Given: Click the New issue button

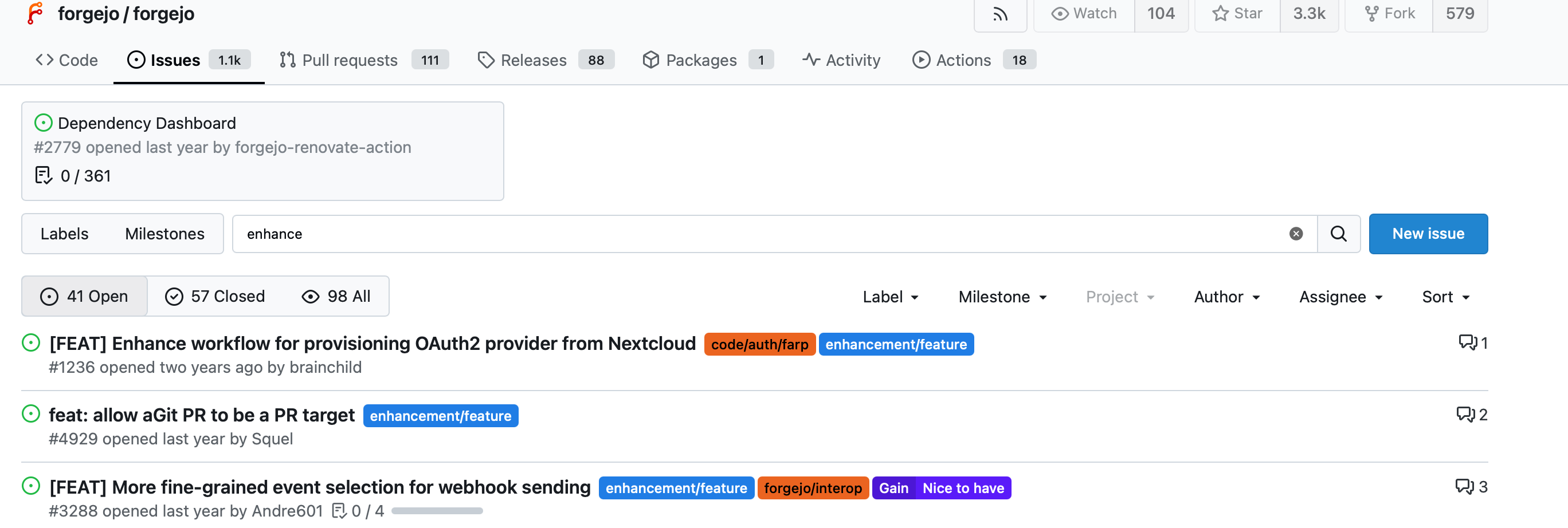Looking at the screenshot, I should pyautogui.click(x=1428, y=234).
